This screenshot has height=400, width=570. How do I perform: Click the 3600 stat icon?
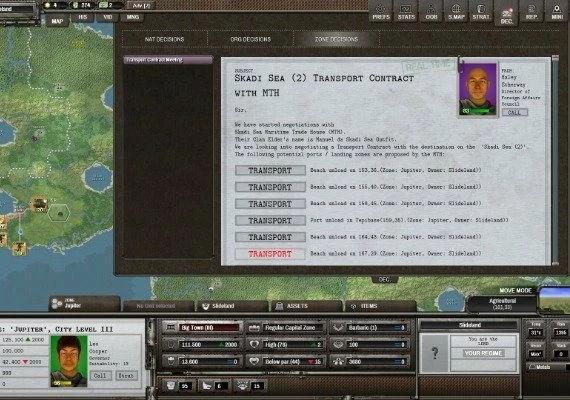coord(338,361)
